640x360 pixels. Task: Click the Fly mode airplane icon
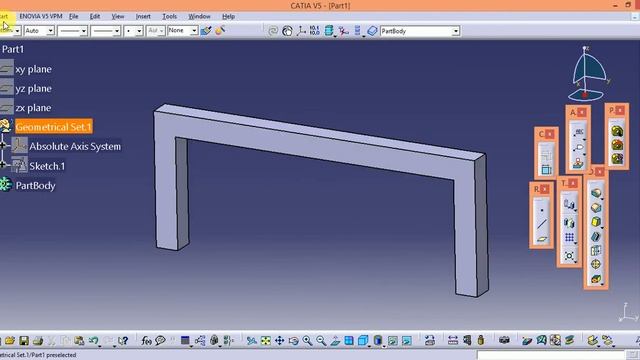251,340
